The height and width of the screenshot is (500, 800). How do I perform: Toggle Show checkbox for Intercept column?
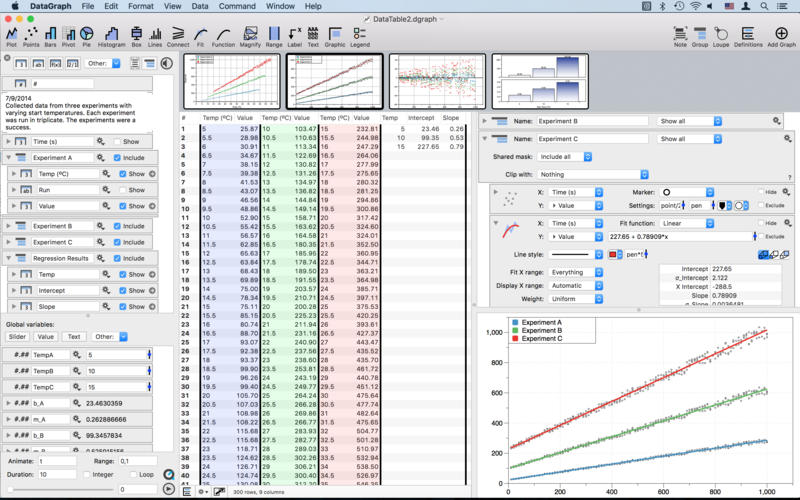click(x=122, y=290)
